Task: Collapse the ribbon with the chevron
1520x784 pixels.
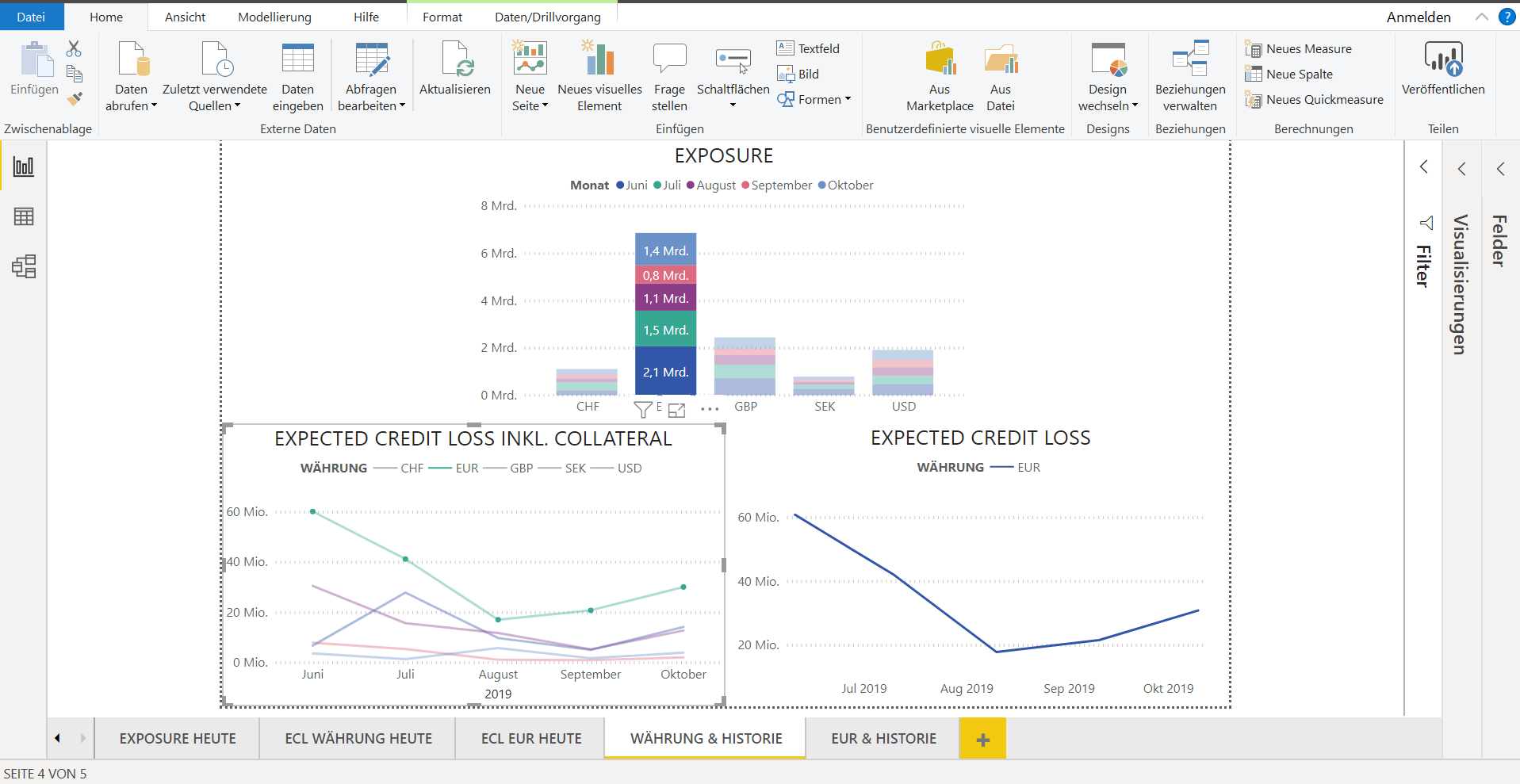Action: (1481, 17)
